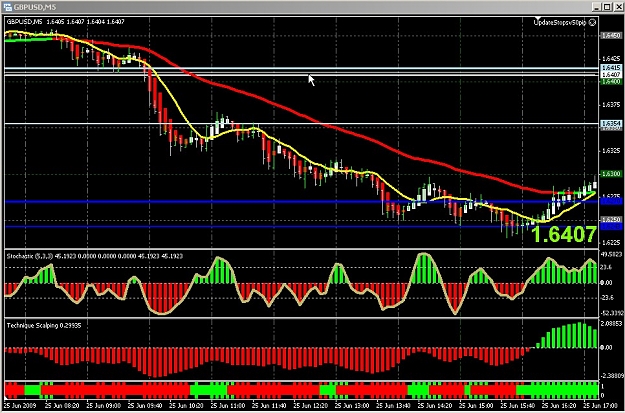Click the 25 Jun 09:00 time label

click(102, 404)
